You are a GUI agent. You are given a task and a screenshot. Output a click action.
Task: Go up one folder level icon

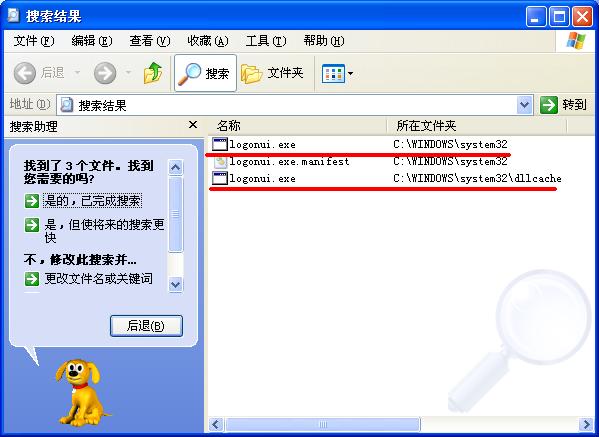tap(153, 73)
